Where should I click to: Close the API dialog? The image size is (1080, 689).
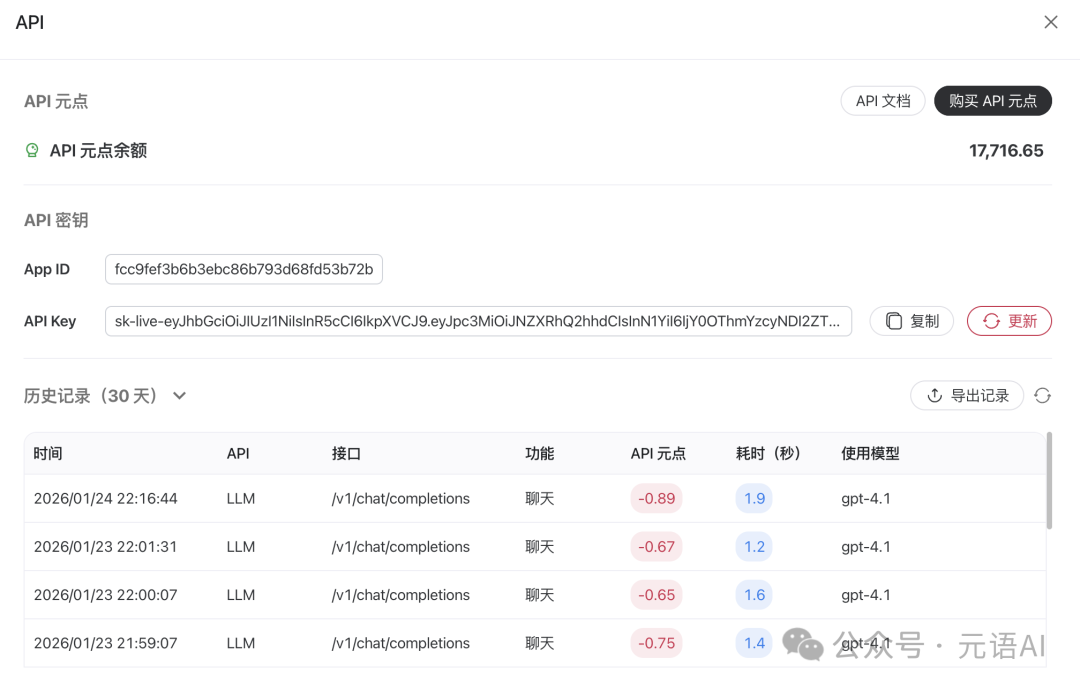tap(1050, 22)
